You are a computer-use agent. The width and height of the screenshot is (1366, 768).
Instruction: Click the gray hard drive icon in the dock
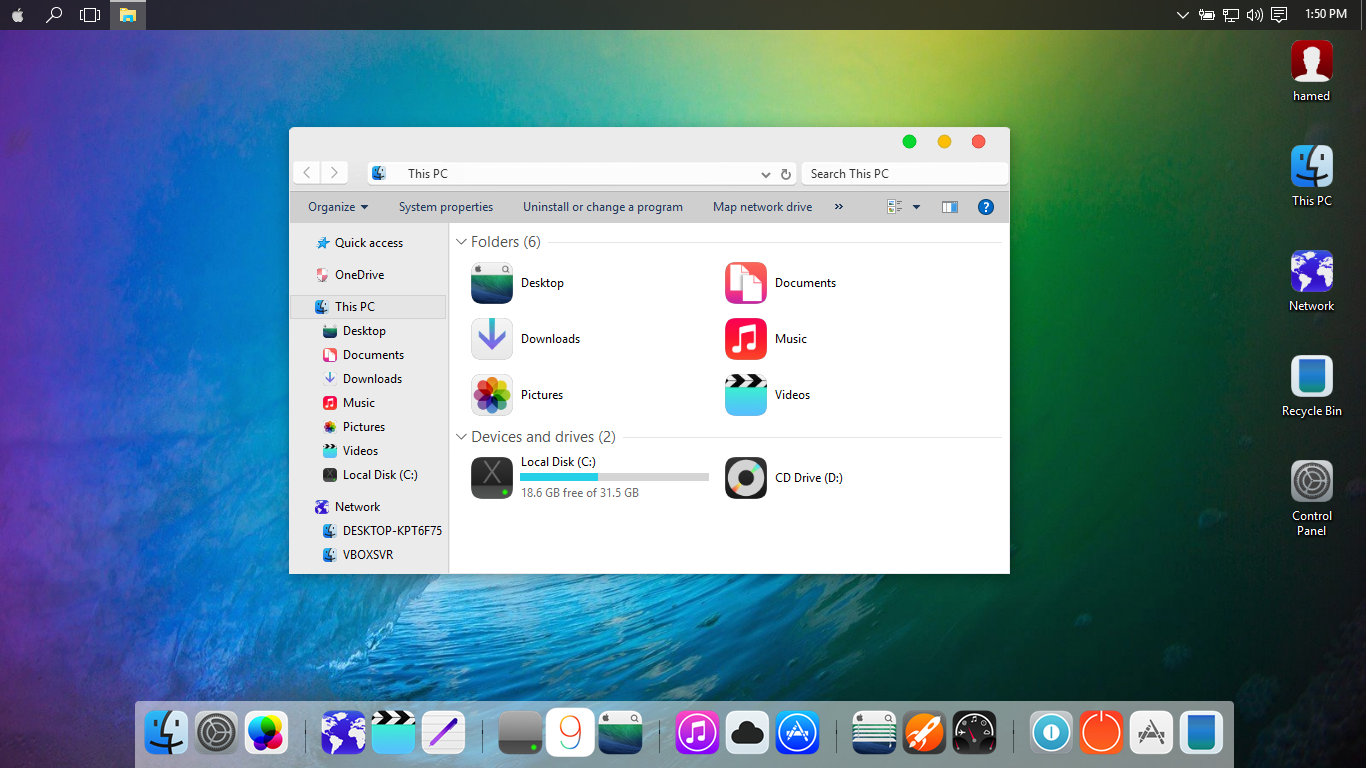click(x=520, y=732)
